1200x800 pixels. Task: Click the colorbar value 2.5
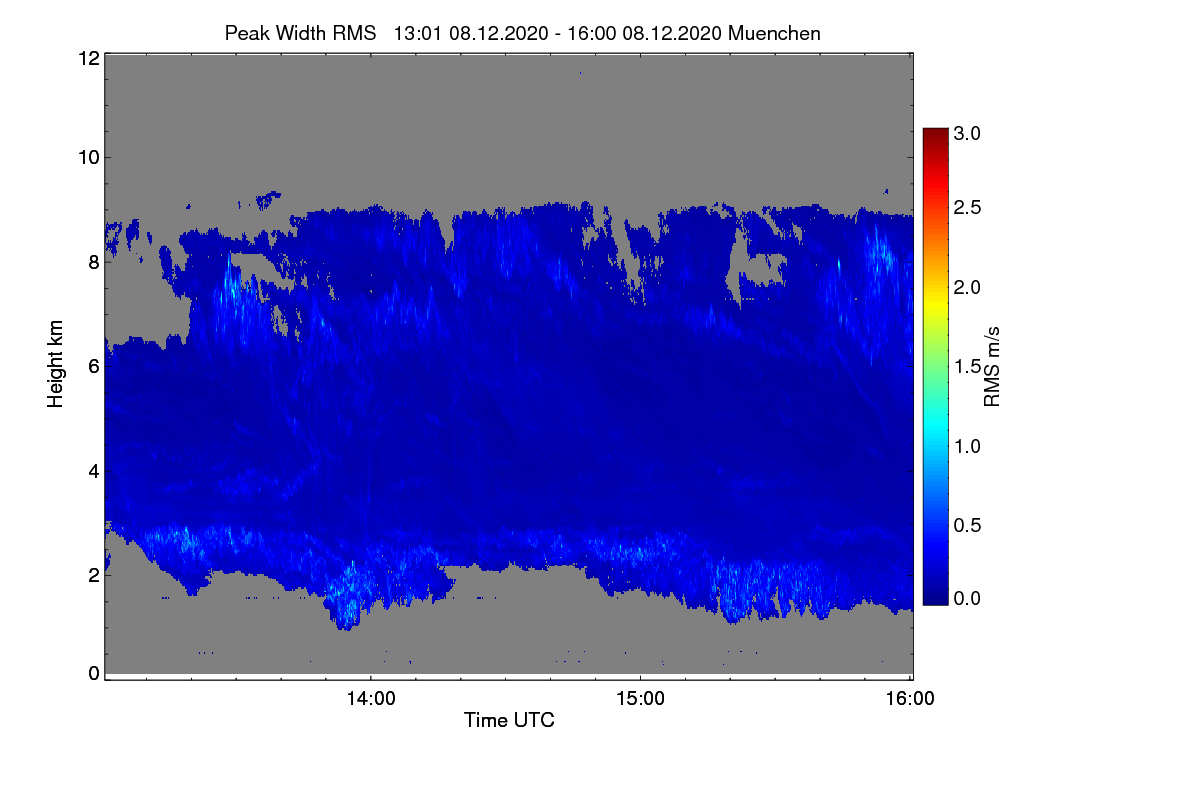tap(969, 207)
